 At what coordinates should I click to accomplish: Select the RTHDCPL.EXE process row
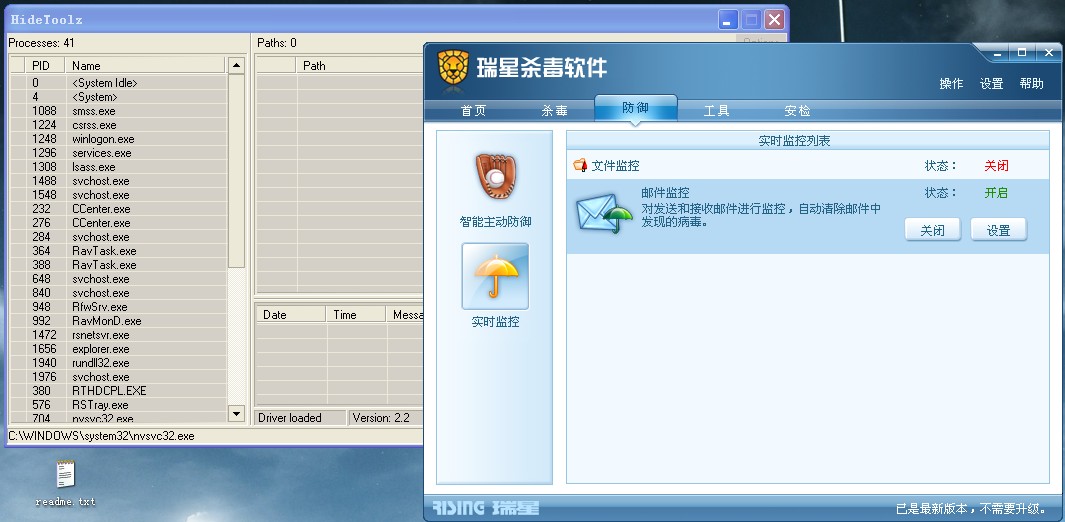[118, 390]
